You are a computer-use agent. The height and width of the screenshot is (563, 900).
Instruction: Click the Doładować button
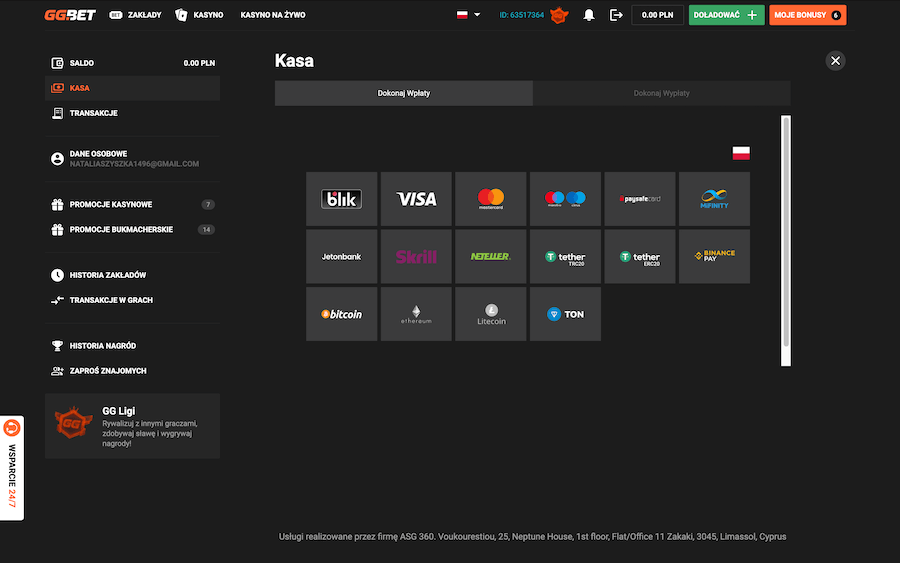[x=726, y=15]
